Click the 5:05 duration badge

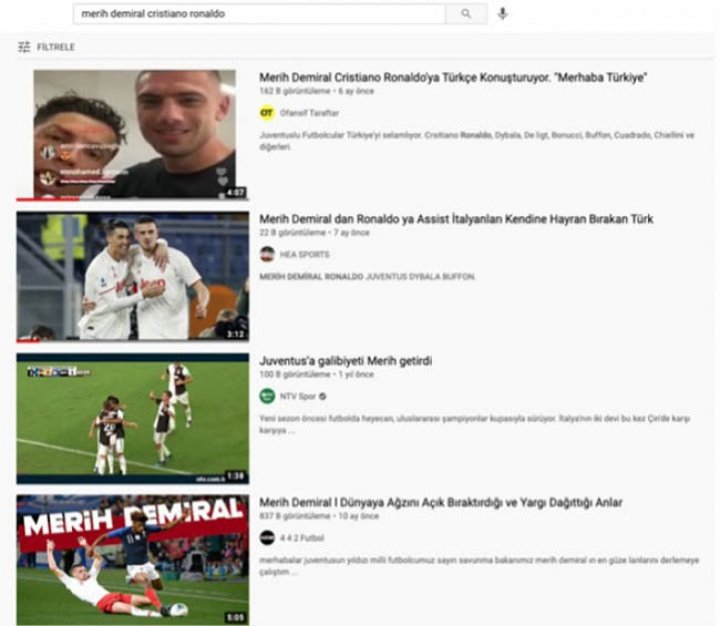(x=236, y=618)
